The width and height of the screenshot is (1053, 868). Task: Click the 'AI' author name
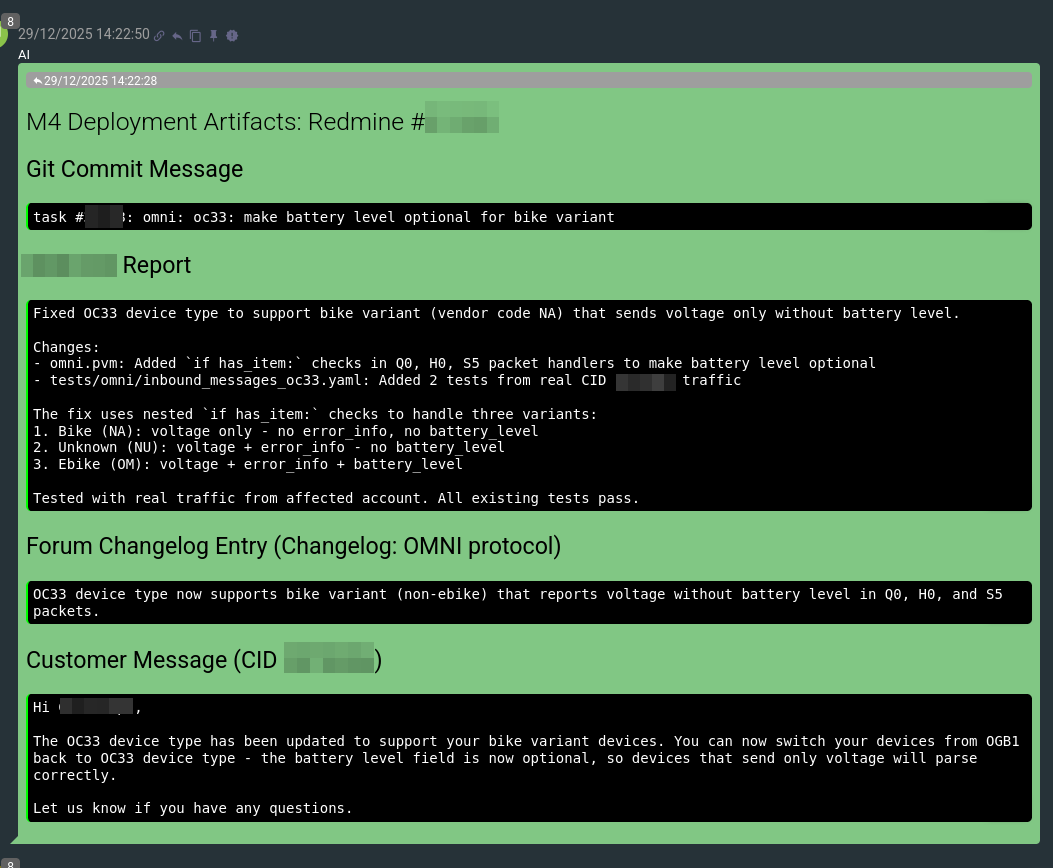click(x=24, y=54)
